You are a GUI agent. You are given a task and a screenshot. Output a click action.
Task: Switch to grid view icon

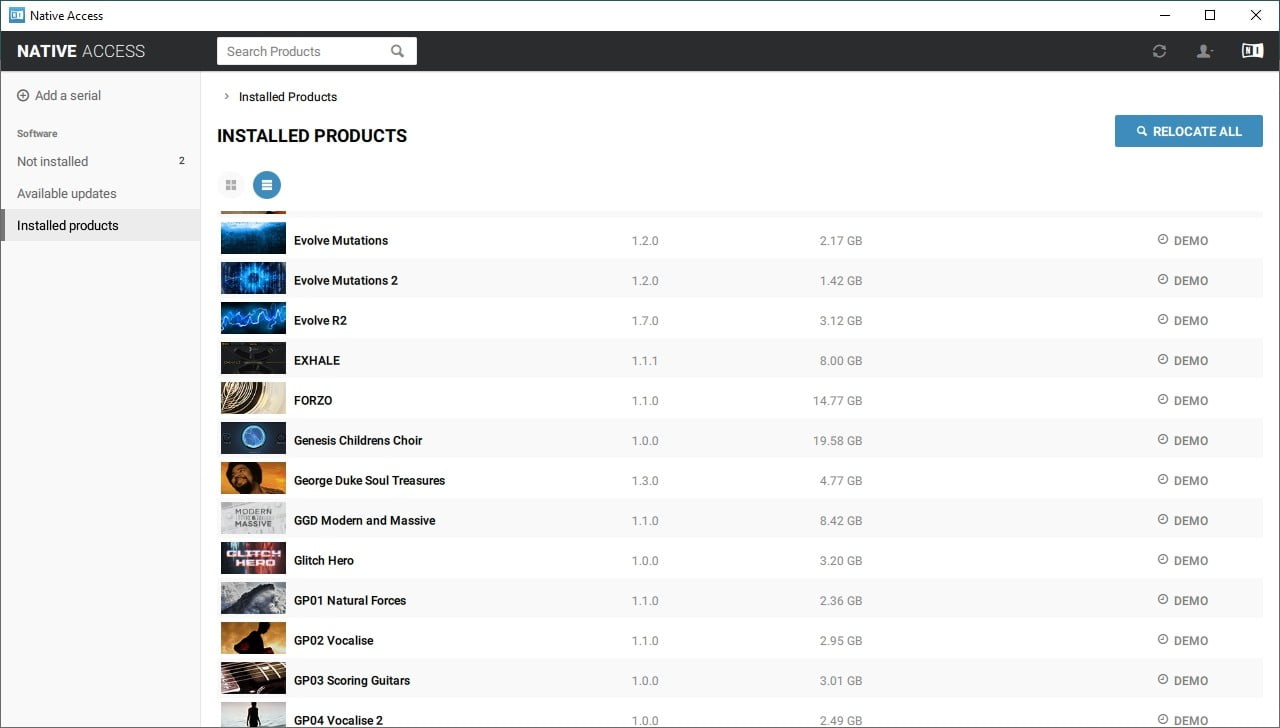click(231, 185)
